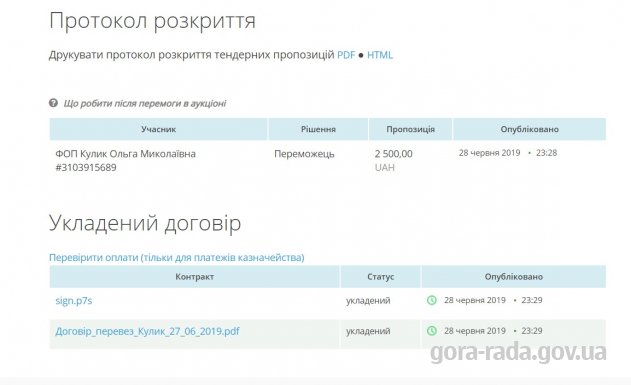This screenshot has height=385, width=631.
Task: Click date '28 червня 2019 • 23:28'
Action: [x=508, y=153]
